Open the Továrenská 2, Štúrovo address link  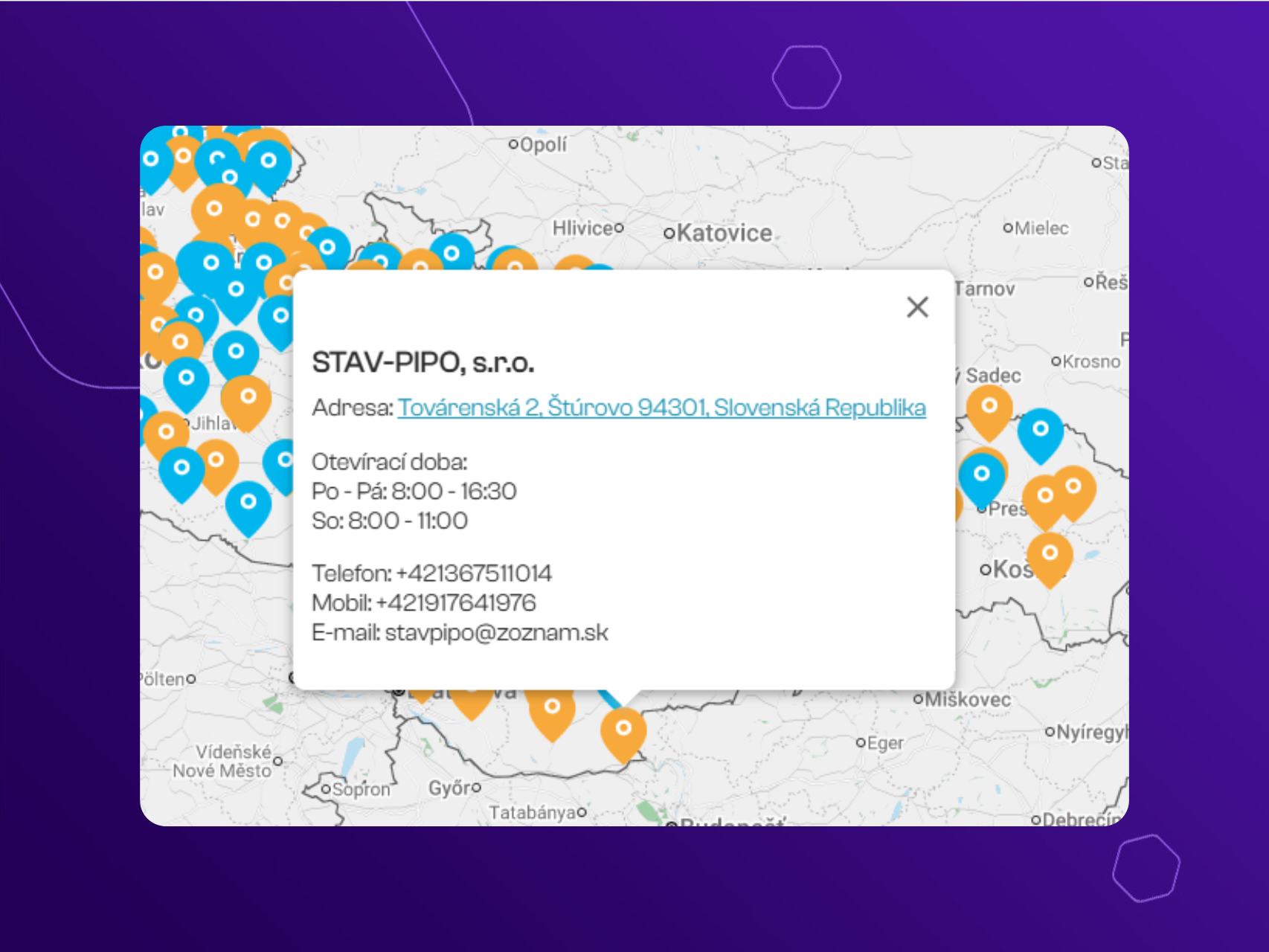click(661, 408)
